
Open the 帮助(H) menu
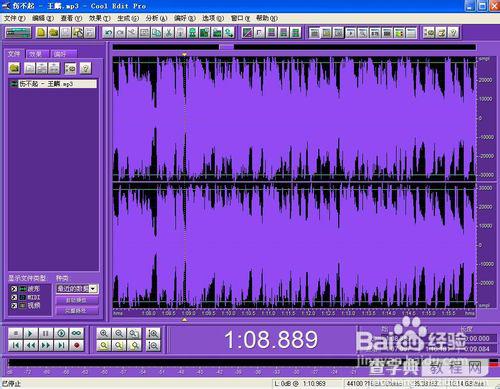[267, 18]
